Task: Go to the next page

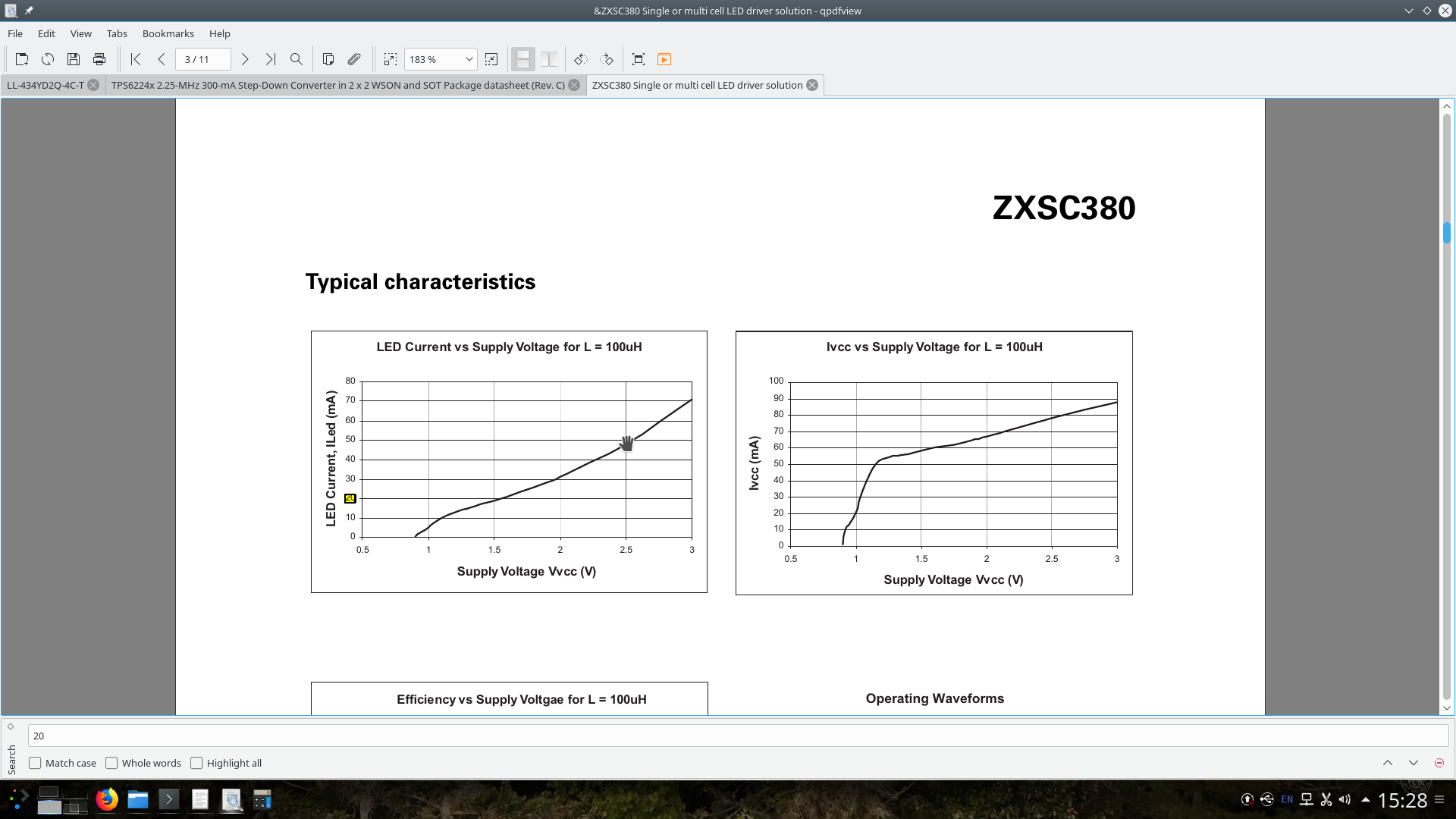Action: [x=245, y=59]
